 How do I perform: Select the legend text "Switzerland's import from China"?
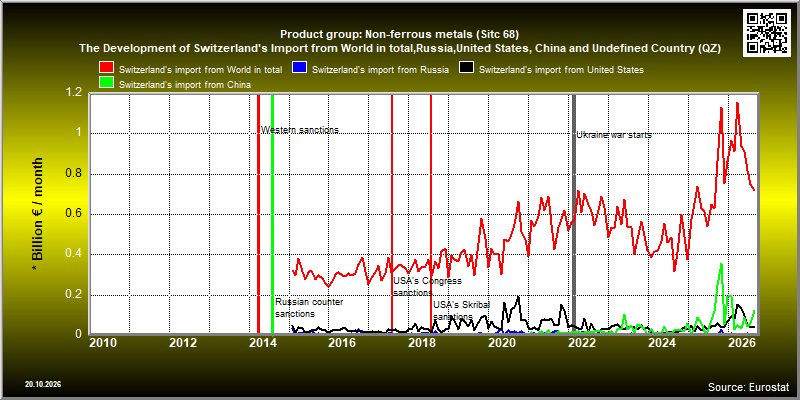185,85
